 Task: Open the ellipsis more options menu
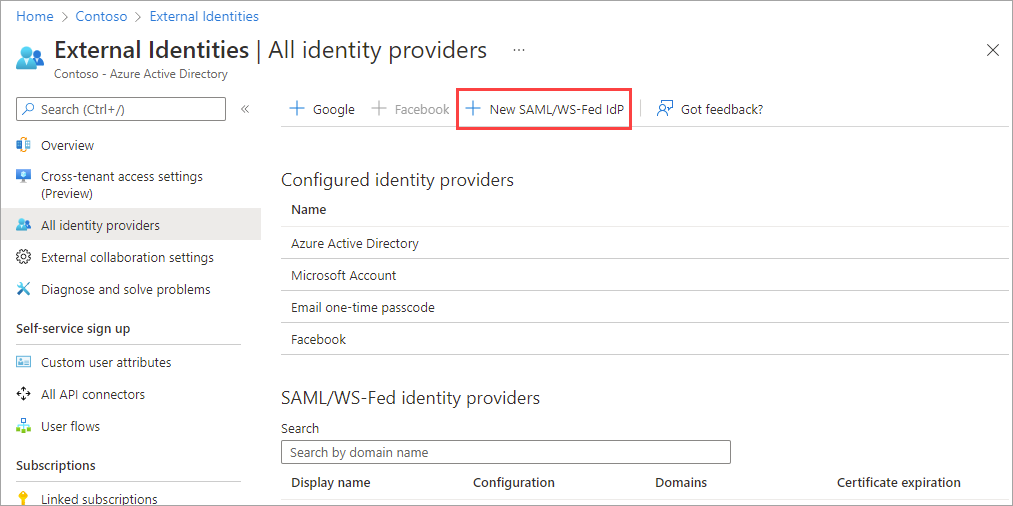[519, 49]
